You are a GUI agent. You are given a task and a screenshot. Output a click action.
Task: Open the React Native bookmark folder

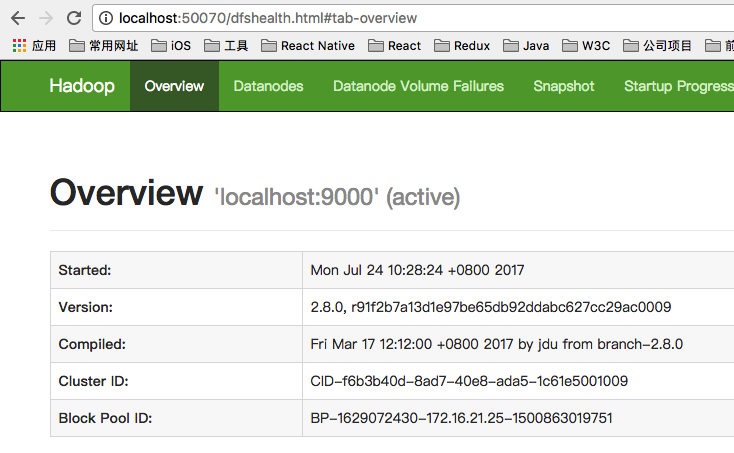click(308, 45)
